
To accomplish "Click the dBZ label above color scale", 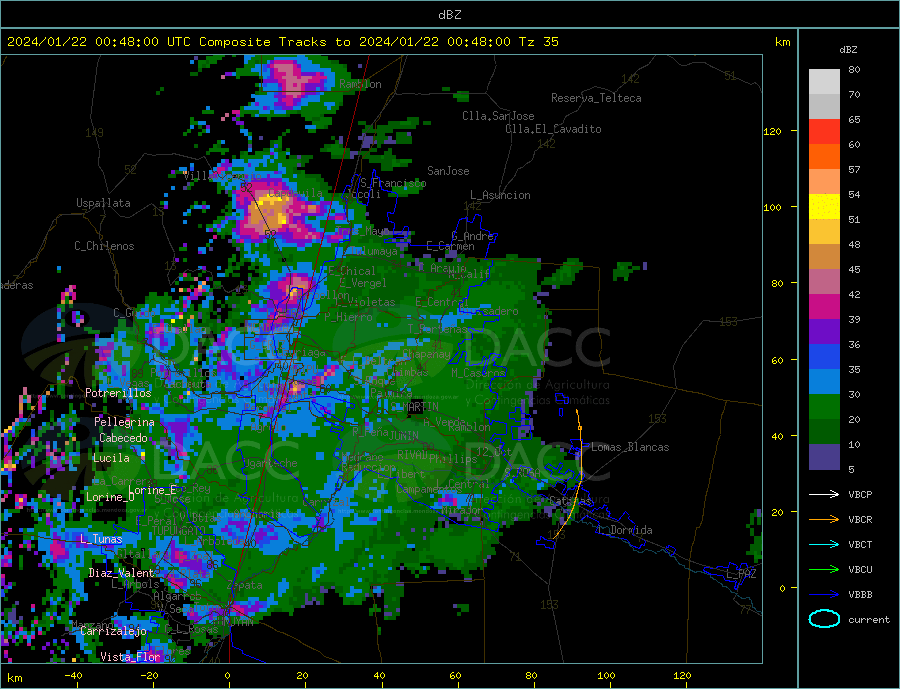I will 848,50.
